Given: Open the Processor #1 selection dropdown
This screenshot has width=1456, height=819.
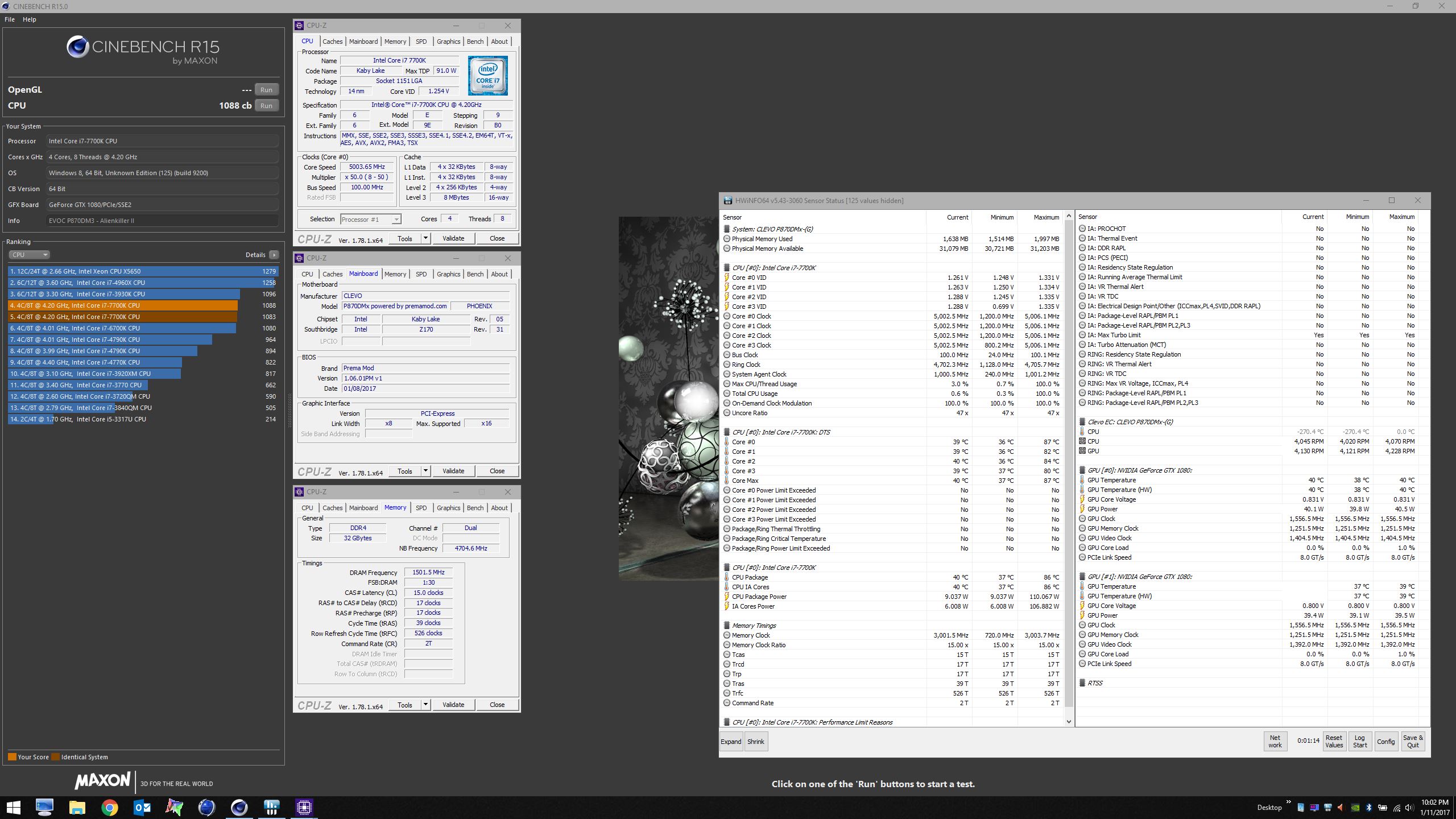Looking at the screenshot, I should click(371, 219).
